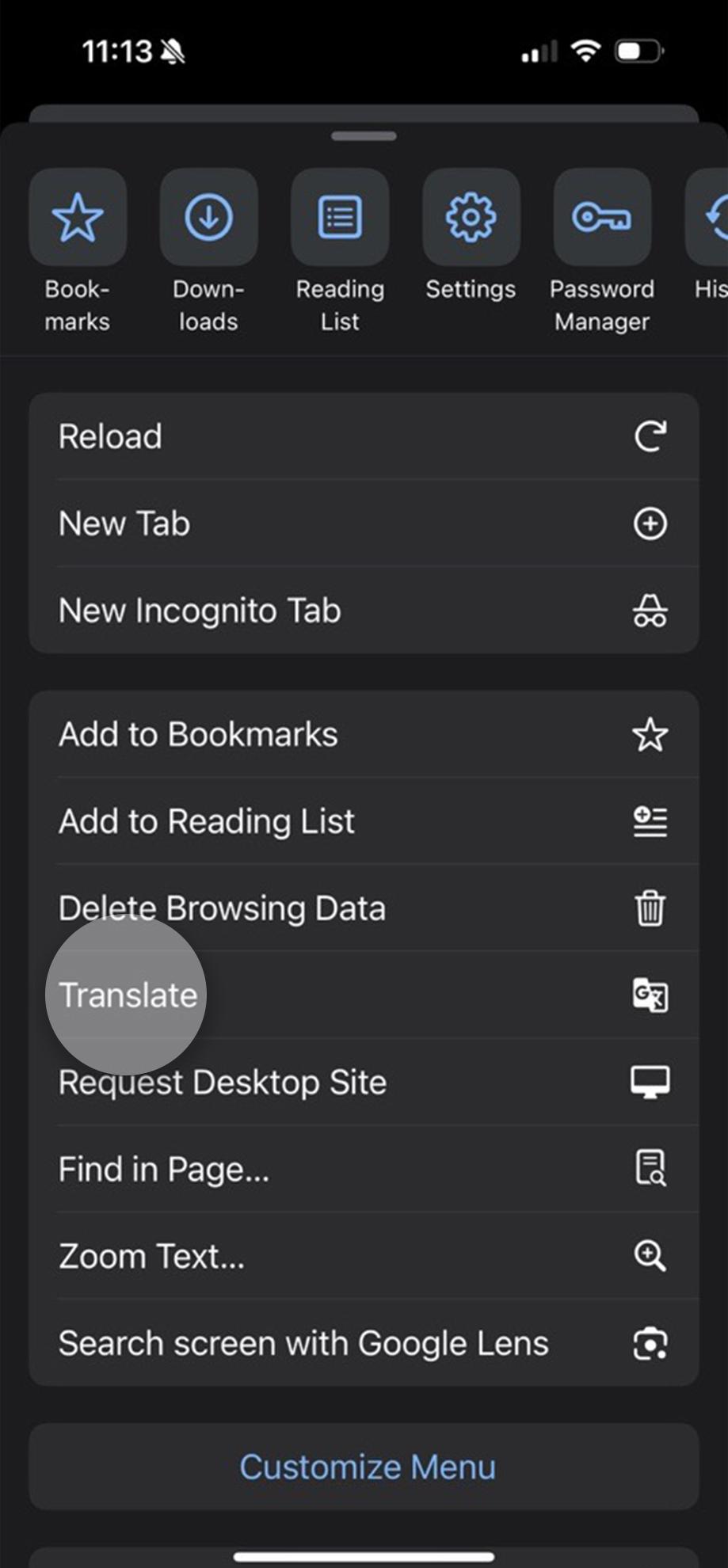728x1568 pixels.
Task: Click the monitor icon for Request Desktop Site
Action: coord(650,1082)
